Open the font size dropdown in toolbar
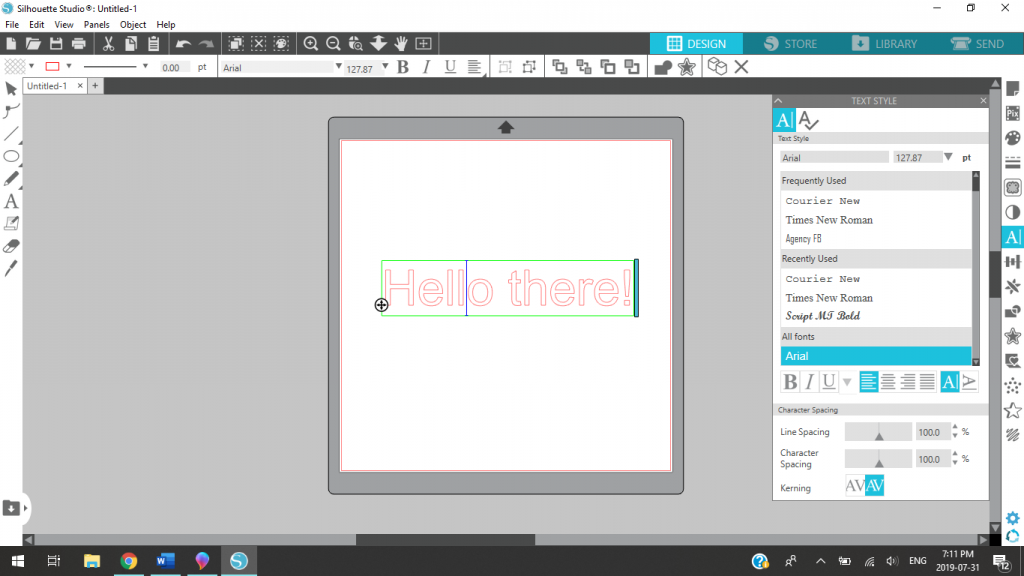Screen dimensions: 1024x576 coord(385,67)
